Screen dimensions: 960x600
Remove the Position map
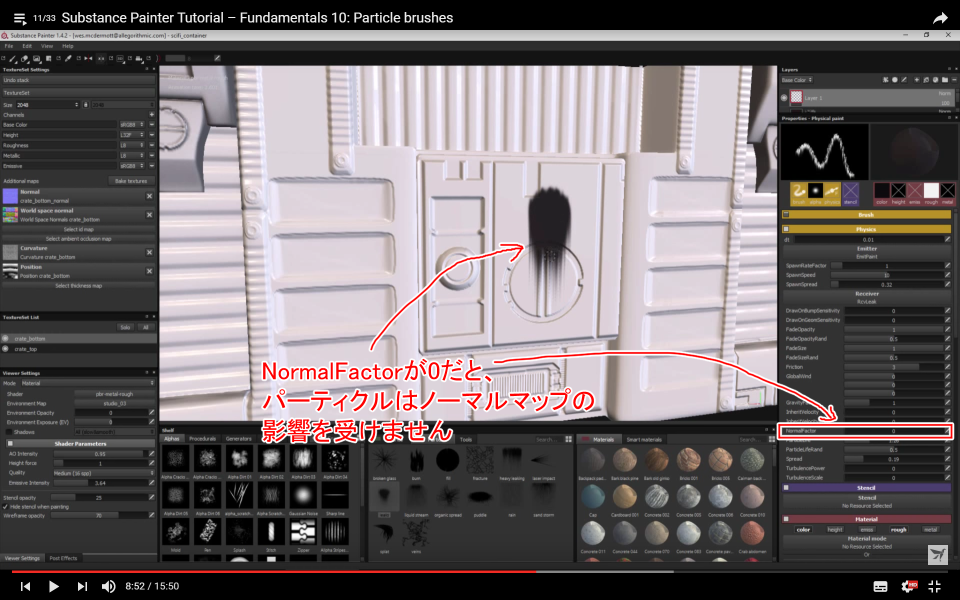[x=149, y=271]
